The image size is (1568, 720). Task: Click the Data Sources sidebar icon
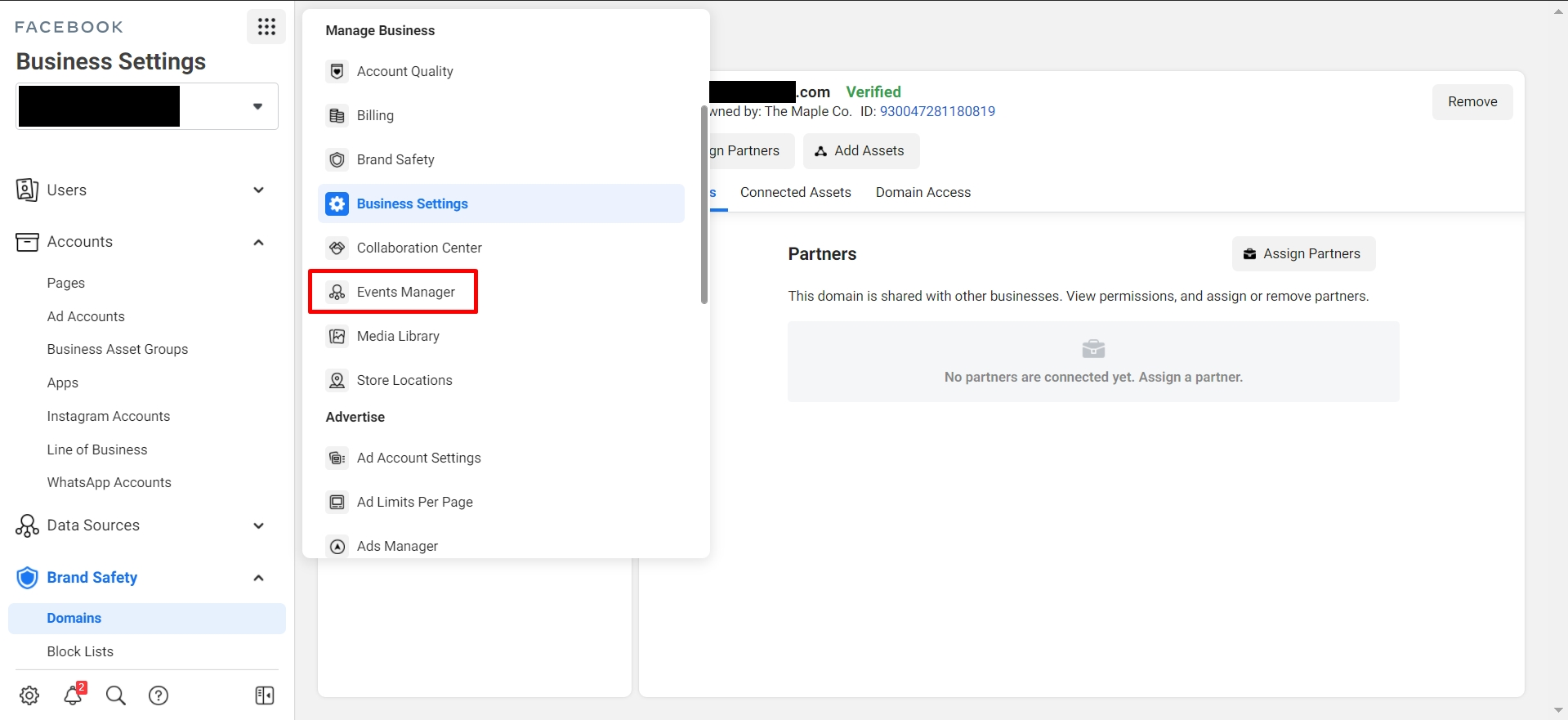point(27,525)
